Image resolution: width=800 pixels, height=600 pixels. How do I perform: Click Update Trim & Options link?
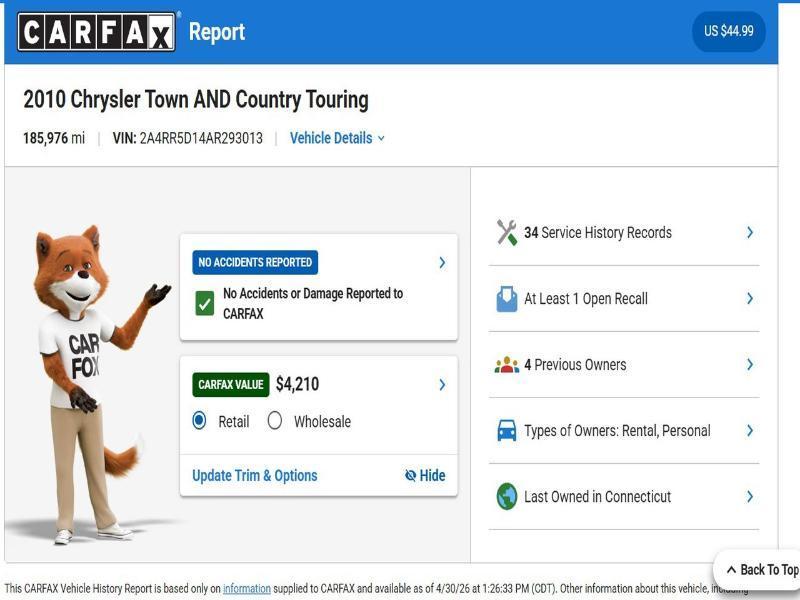[254, 476]
